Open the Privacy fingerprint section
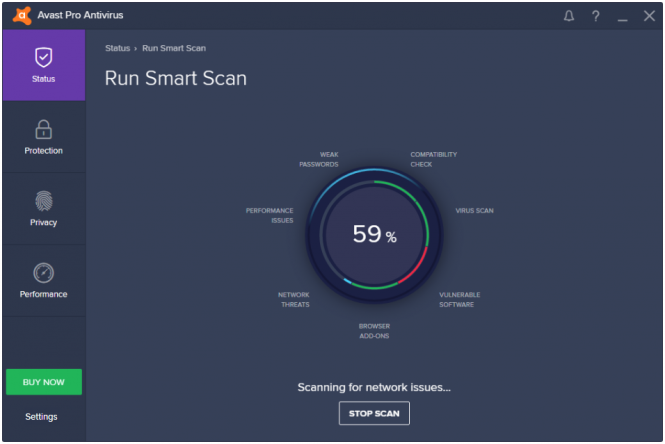Screen dimensions: 665x444 44,209
